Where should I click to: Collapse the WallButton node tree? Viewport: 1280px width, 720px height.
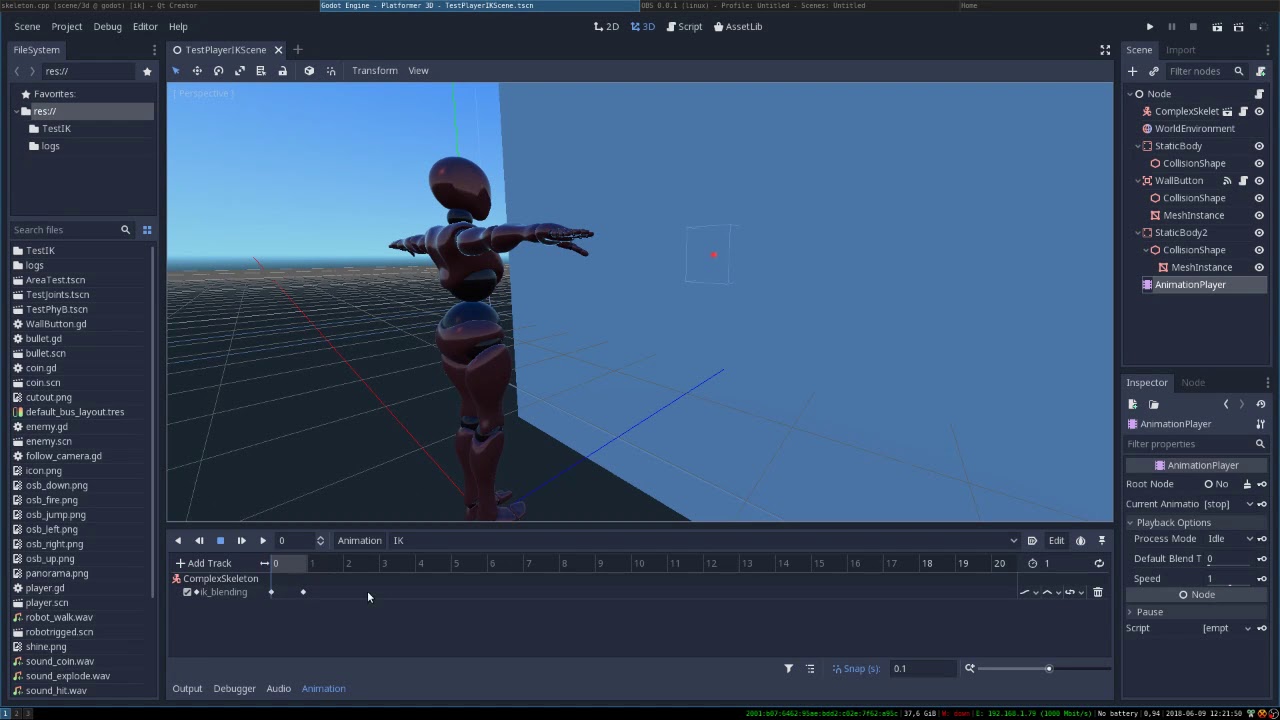[x=1138, y=181]
